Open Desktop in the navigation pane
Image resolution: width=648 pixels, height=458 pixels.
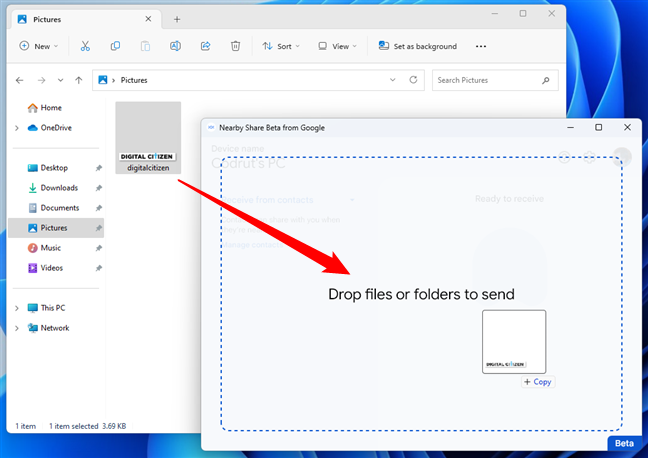point(48,168)
